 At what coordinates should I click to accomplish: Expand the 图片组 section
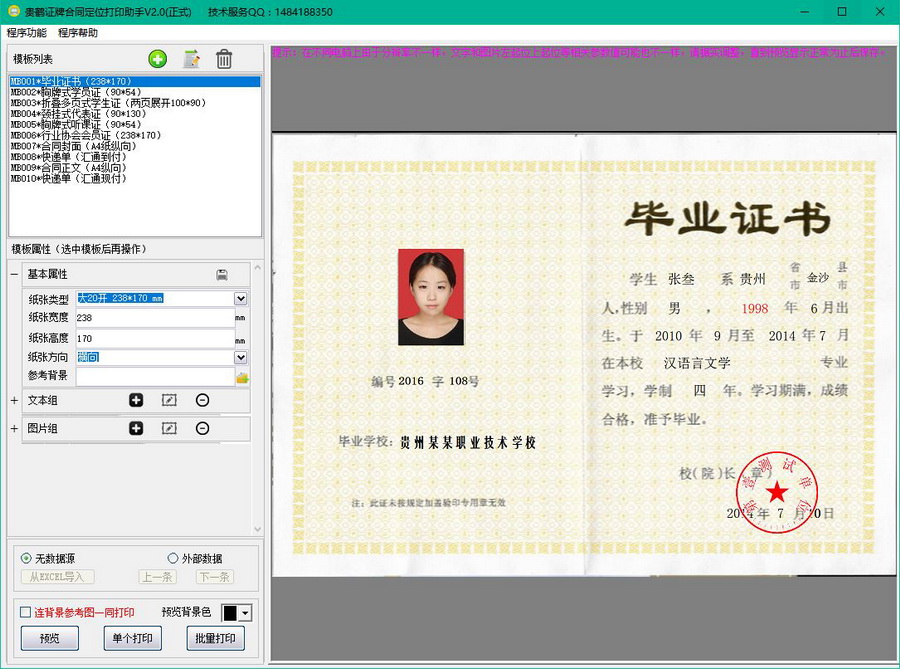14,428
